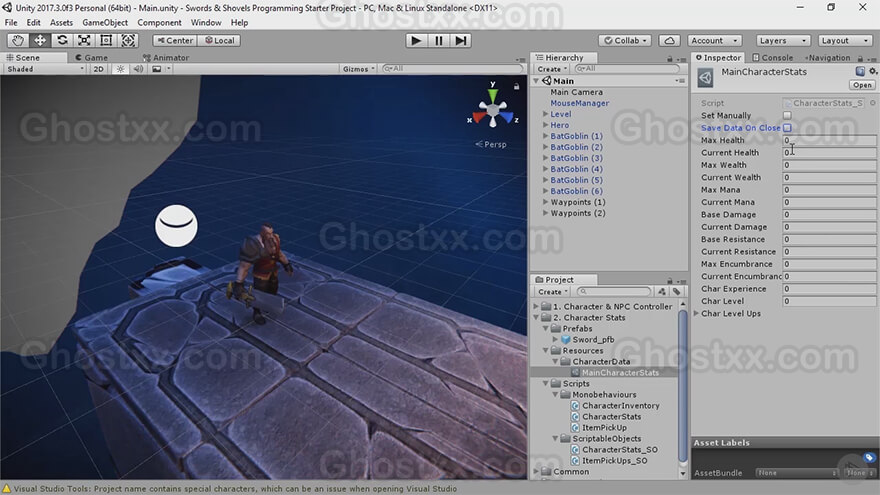880x495 pixels.
Task: Click the Project Create button
Action: [553, 292]
